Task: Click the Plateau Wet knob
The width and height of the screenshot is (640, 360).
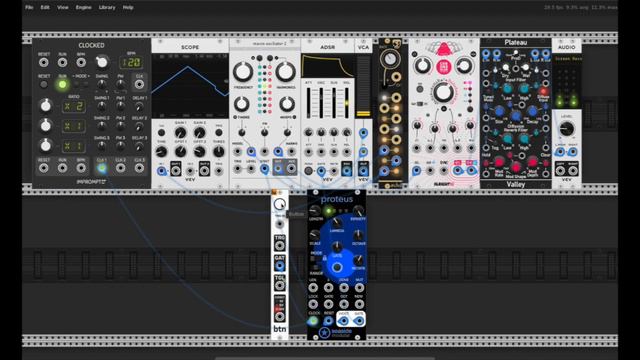Action: click(x=526, y=68)
